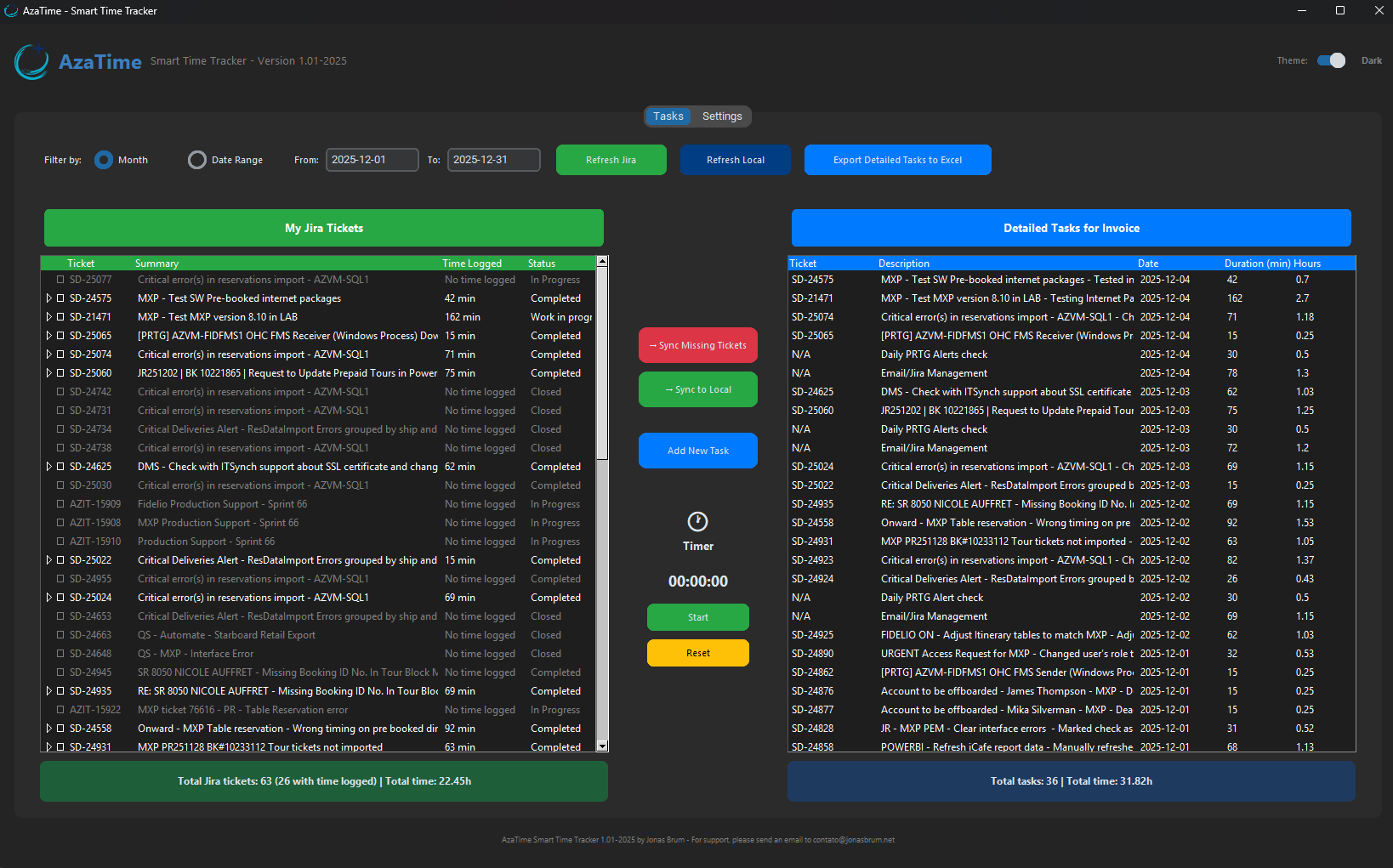Click the app icon in title bar
The width and height of the screenshot is (1393, 868).
point(11,11)
